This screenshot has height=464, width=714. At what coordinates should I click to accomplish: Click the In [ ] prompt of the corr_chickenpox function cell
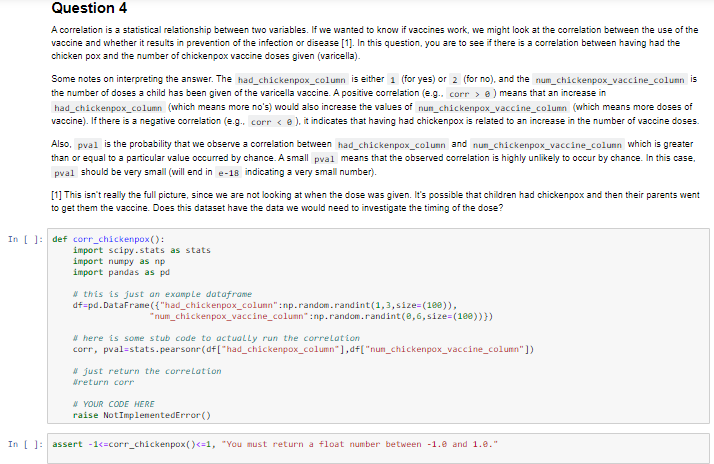click(x=26, y=239)
